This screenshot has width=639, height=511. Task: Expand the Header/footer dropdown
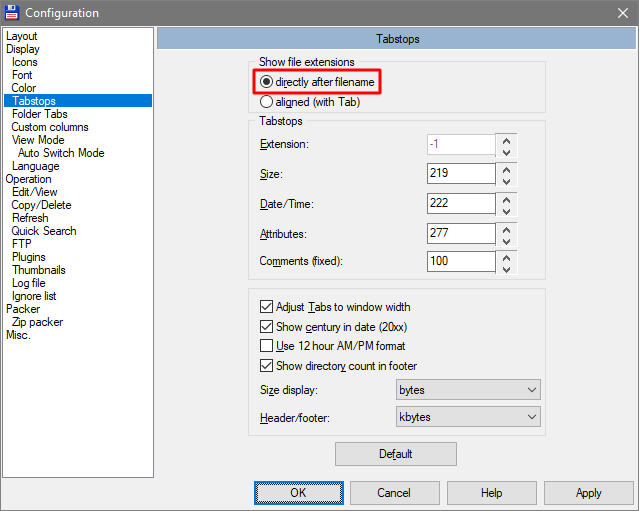pyautogui.click(x=467, y=417)
